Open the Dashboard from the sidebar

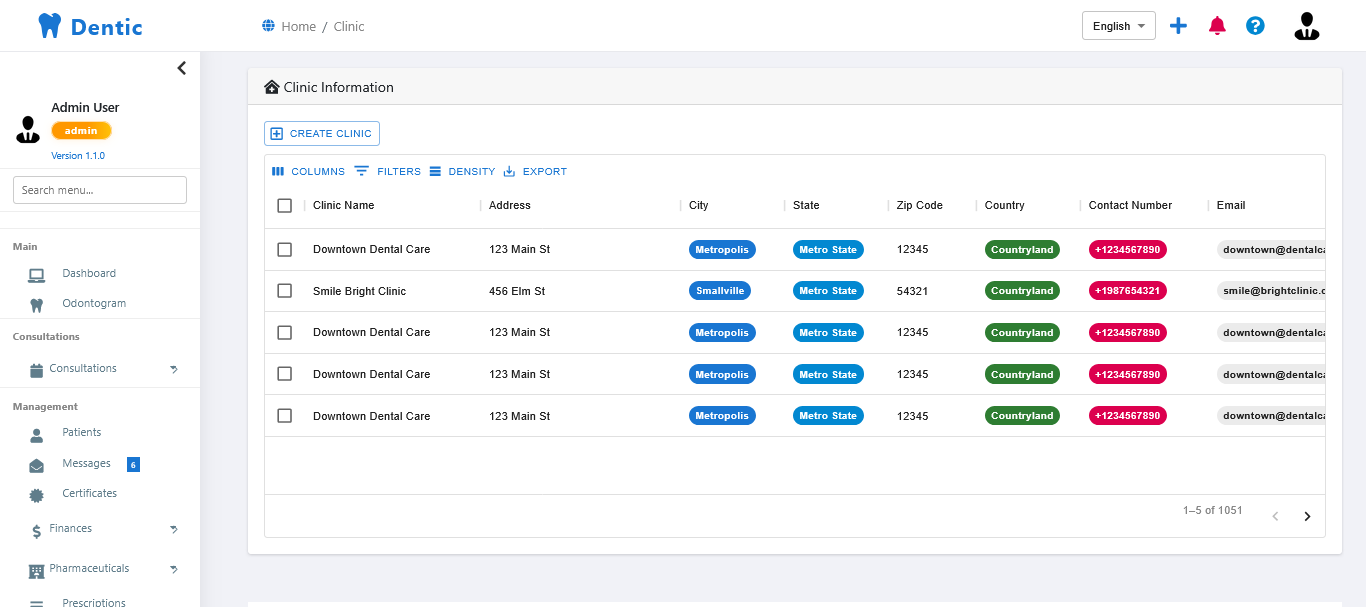pos(89,272)
